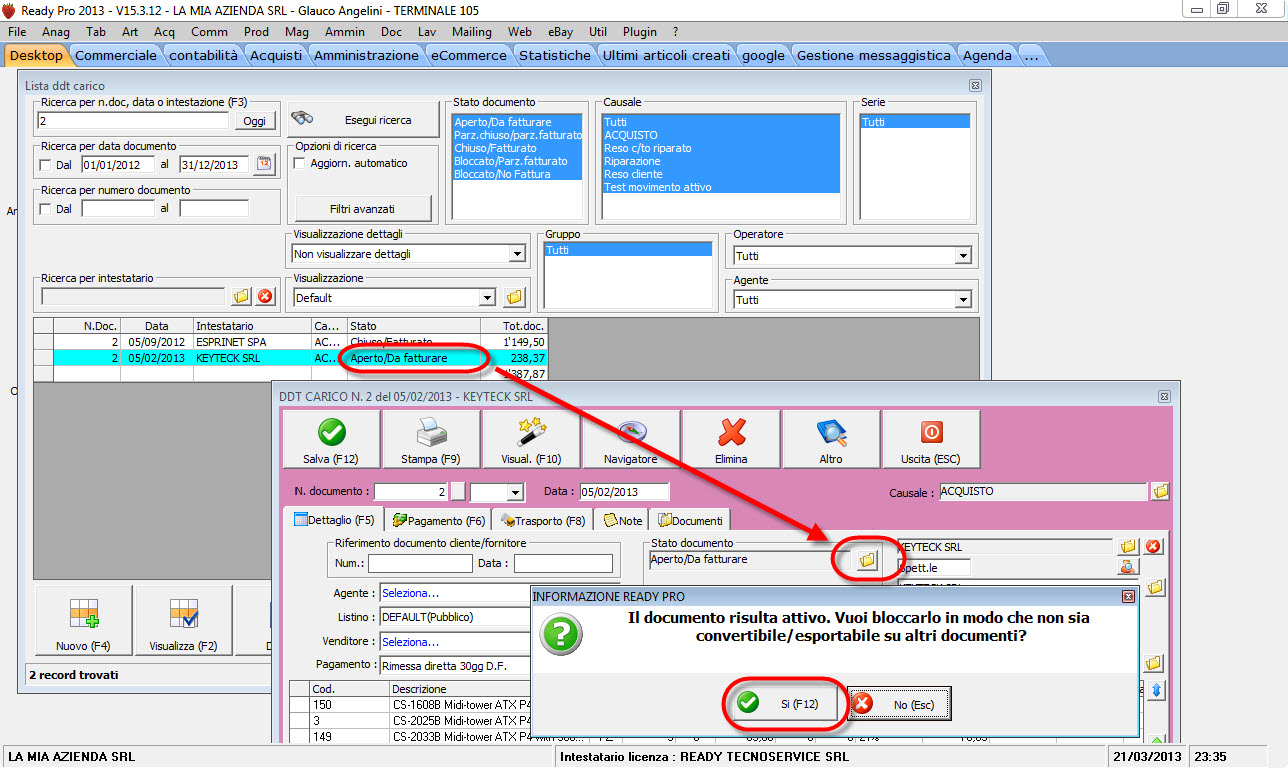The image size is (1288, 768).
Task: Click the Oggi button
Action: 254,121
